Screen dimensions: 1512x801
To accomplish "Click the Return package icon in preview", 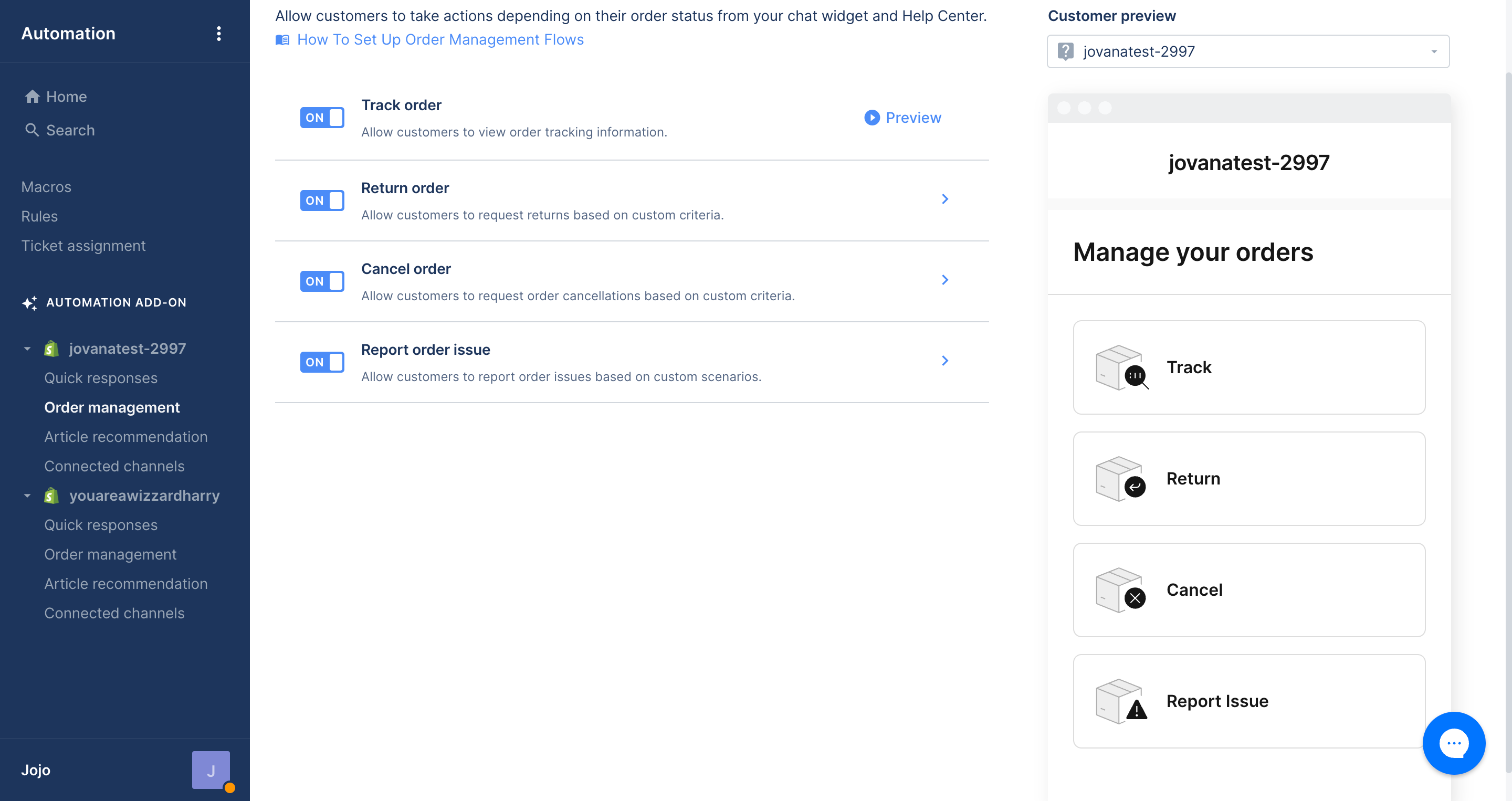I will (x=1120, y=479).
